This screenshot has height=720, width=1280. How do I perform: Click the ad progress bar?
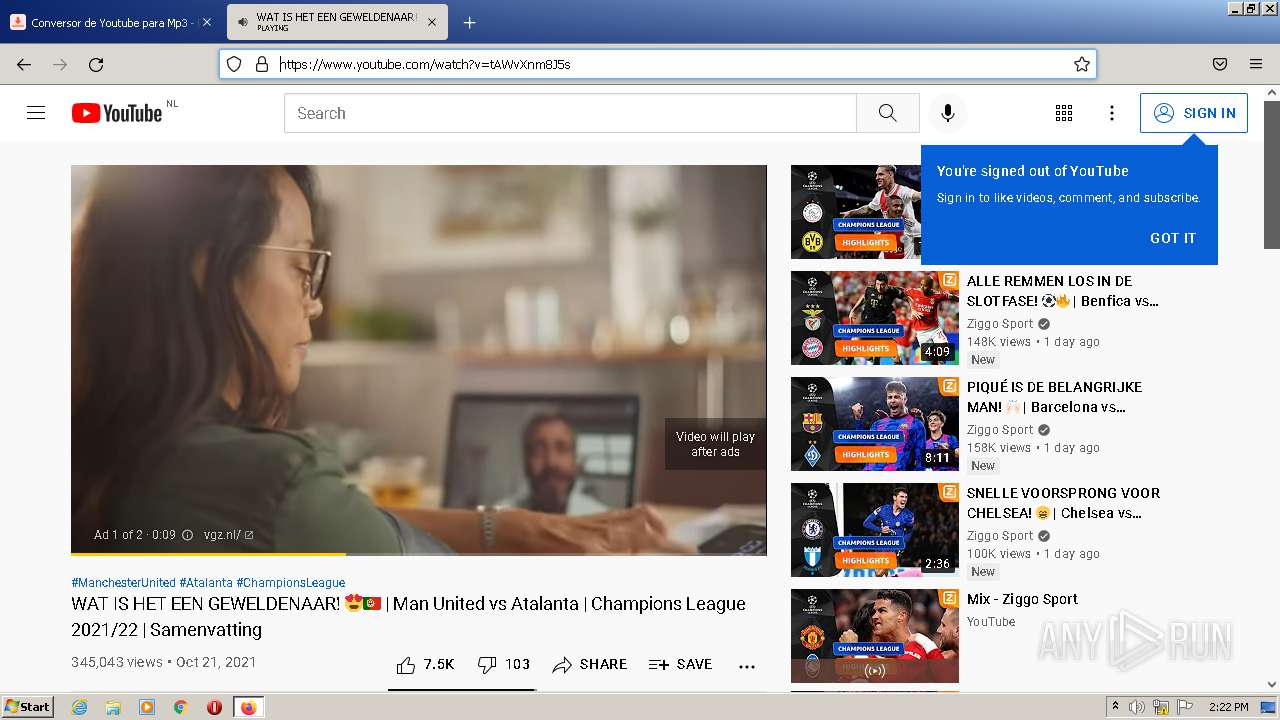click(418, 553)
